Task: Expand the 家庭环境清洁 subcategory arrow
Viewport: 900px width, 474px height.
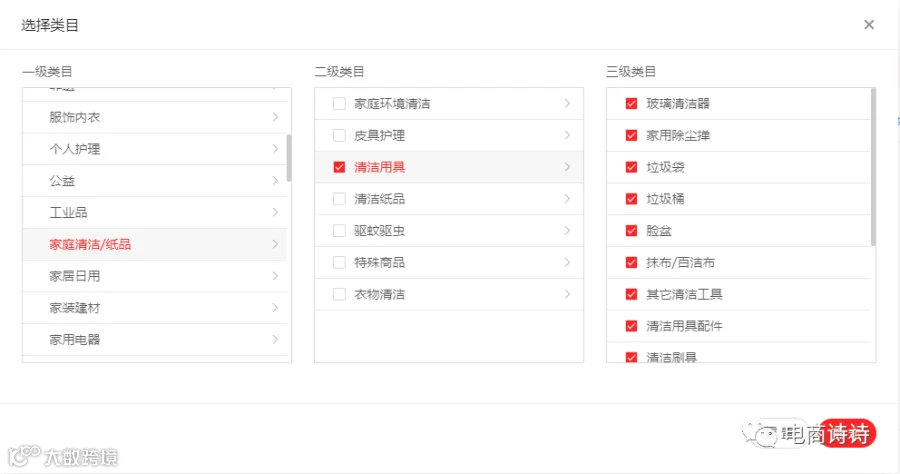Action: click(567, 103)
